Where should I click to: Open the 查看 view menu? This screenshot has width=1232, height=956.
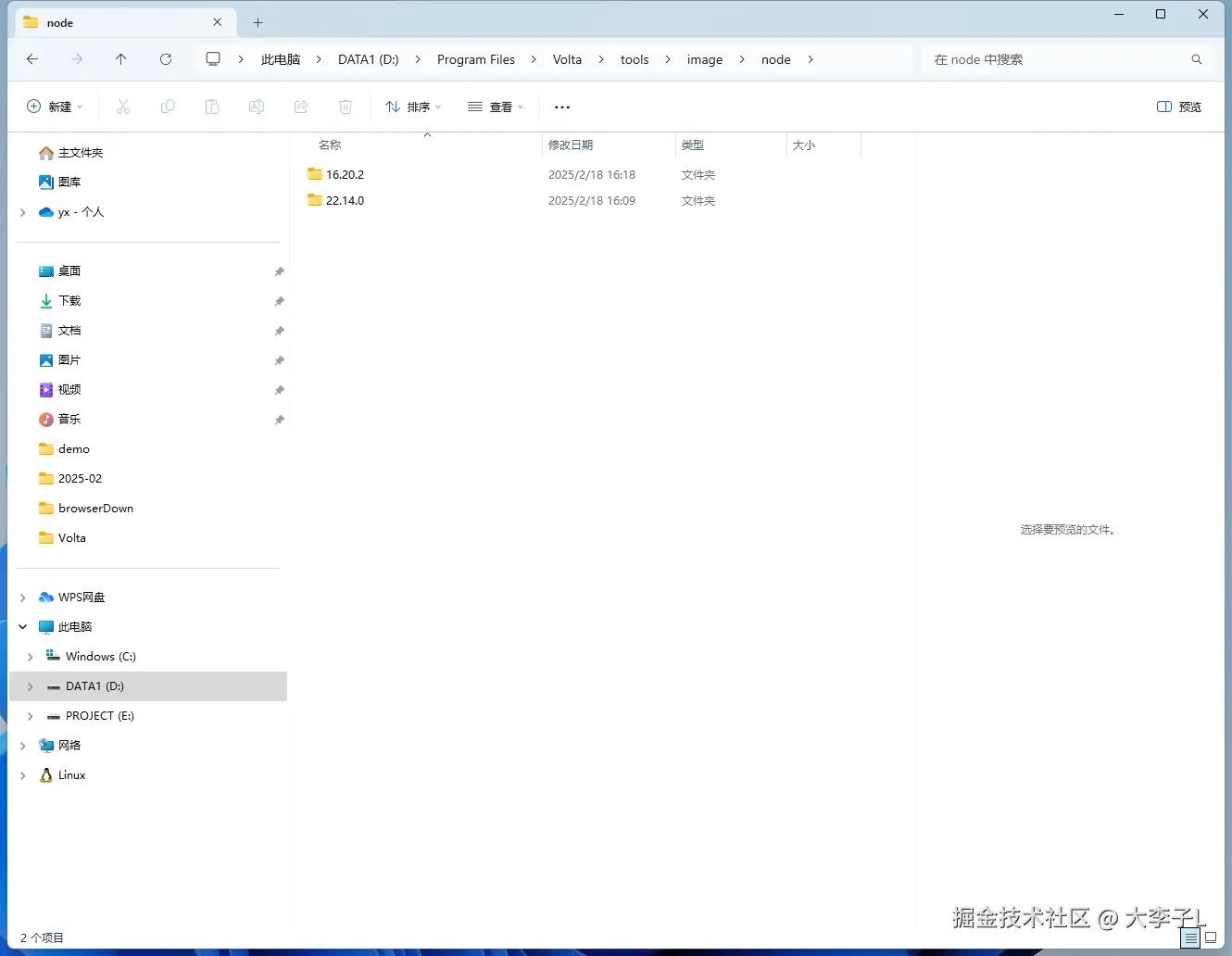(x=496, y=107)
